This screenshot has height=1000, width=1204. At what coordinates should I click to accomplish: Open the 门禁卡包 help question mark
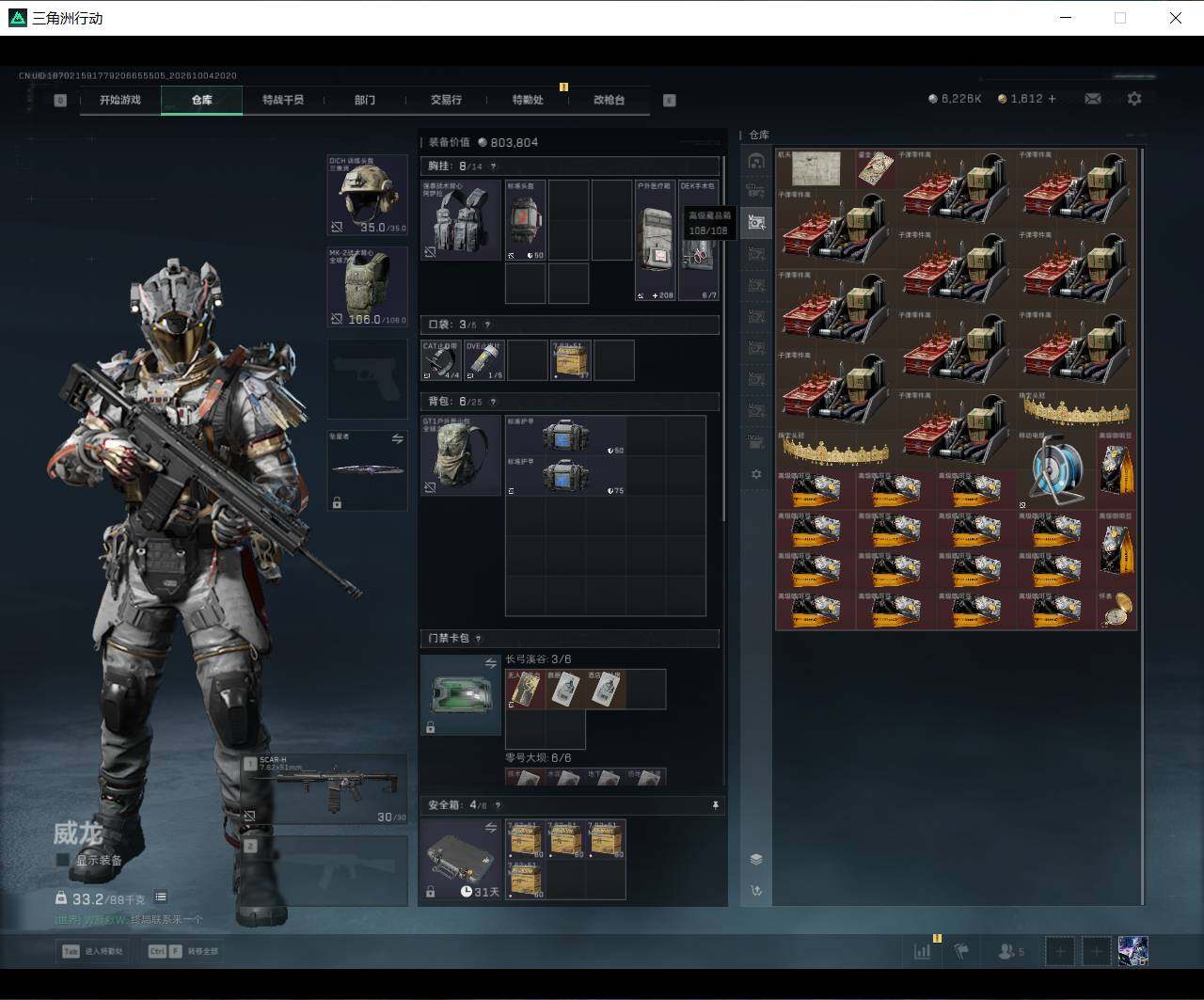(x=478, y=639)
